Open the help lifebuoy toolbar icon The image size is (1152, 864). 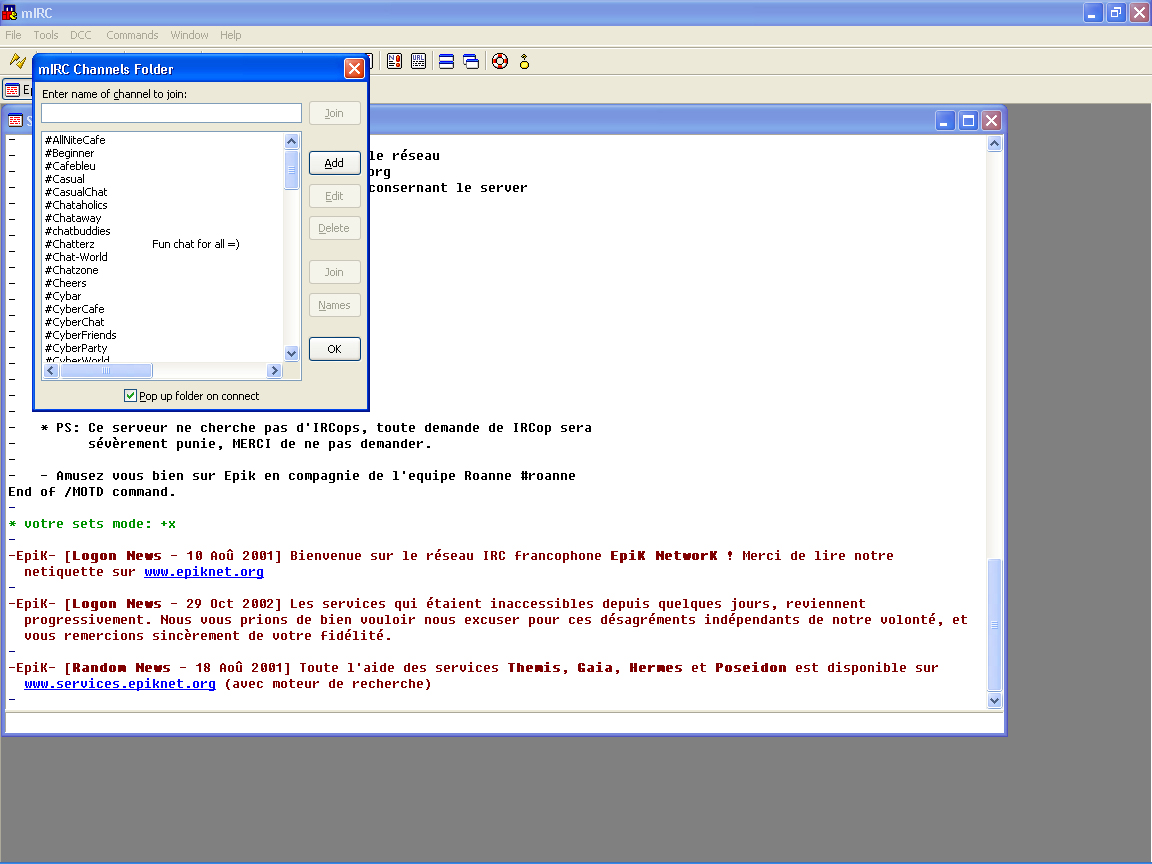click(500, 62)
